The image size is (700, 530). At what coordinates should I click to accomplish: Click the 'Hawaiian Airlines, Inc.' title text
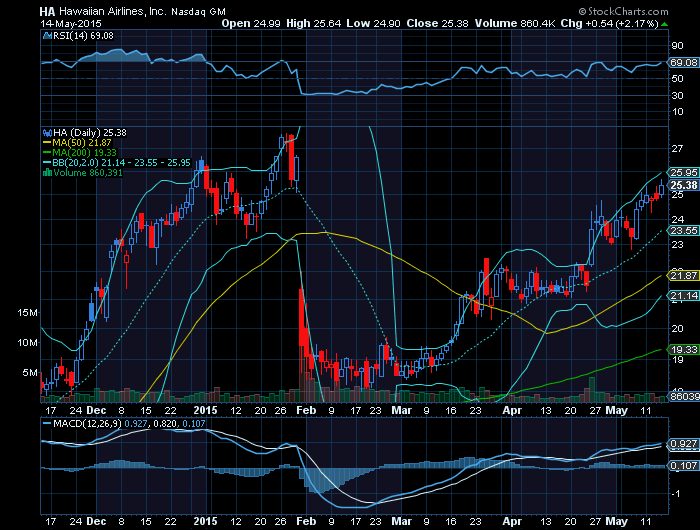pos(113,12)
